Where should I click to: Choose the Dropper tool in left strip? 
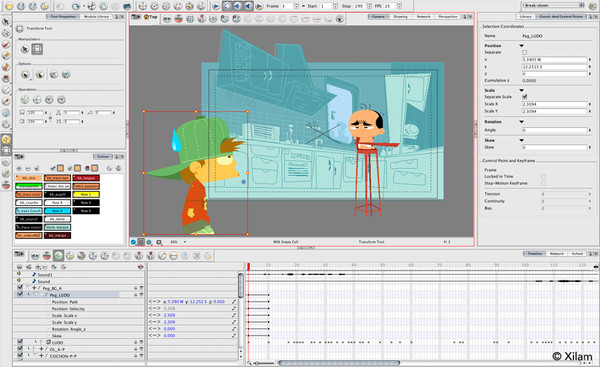pyautogui.click(x=6, y=101)
